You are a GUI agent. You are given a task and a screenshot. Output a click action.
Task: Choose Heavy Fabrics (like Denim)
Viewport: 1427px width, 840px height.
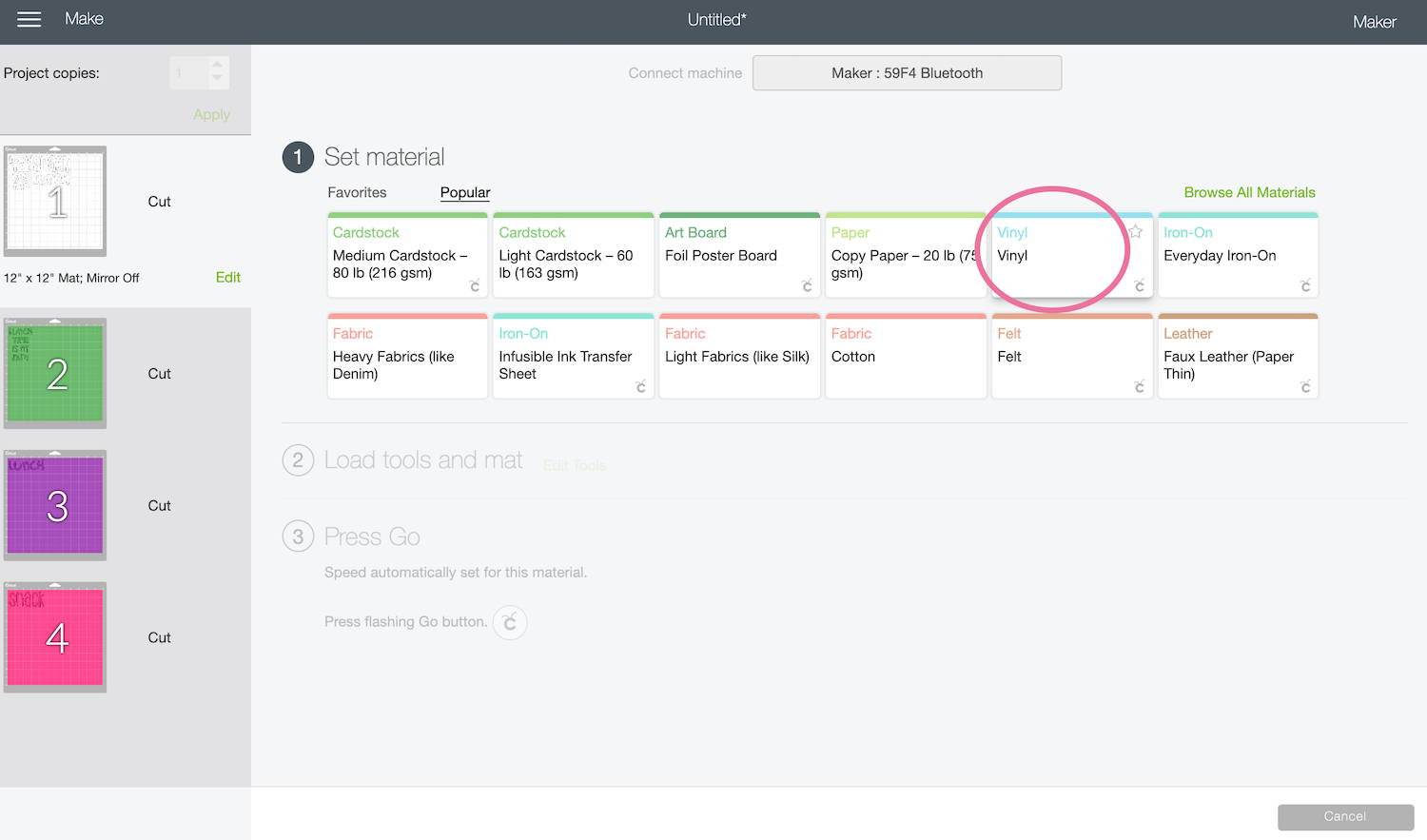click(407, 356)
